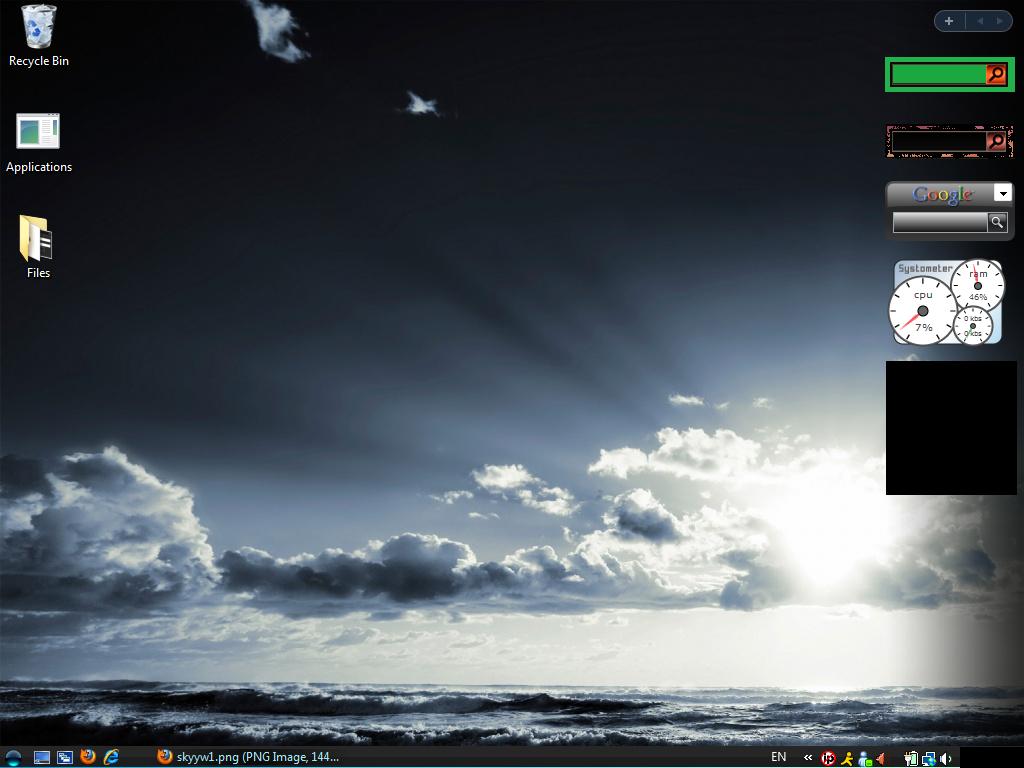Click the volume speaker tray icon

[x=945, y=758]
